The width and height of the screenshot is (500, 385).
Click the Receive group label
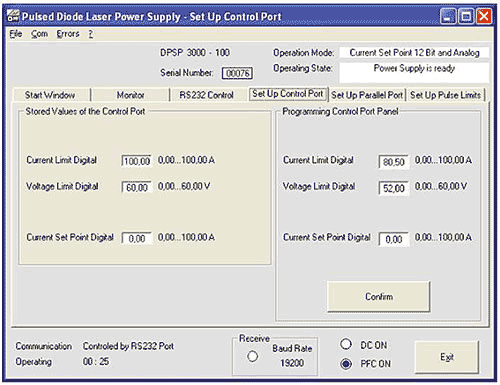254,339
